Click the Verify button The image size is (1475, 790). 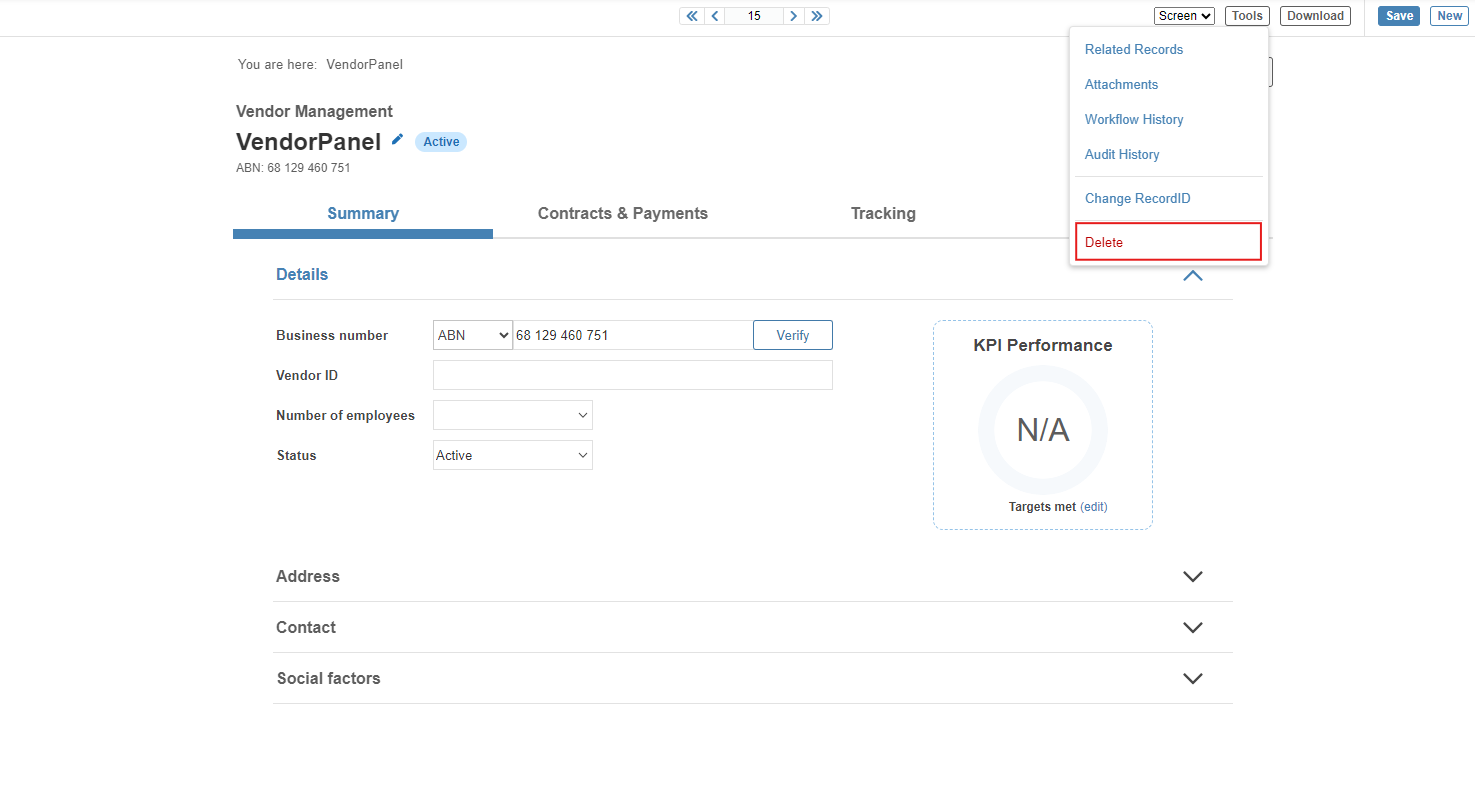click(x=792, y=335)
